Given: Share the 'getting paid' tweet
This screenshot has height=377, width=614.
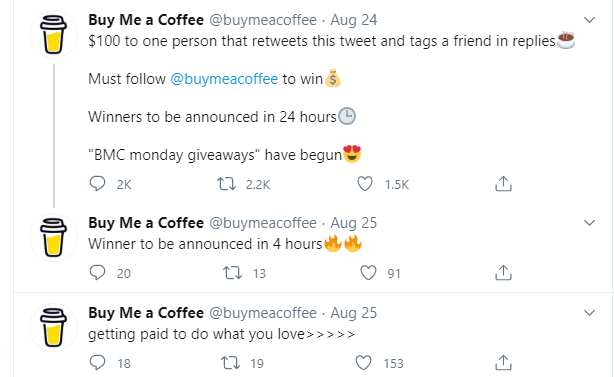Looking at the screenshot, I should pos(503,363).
